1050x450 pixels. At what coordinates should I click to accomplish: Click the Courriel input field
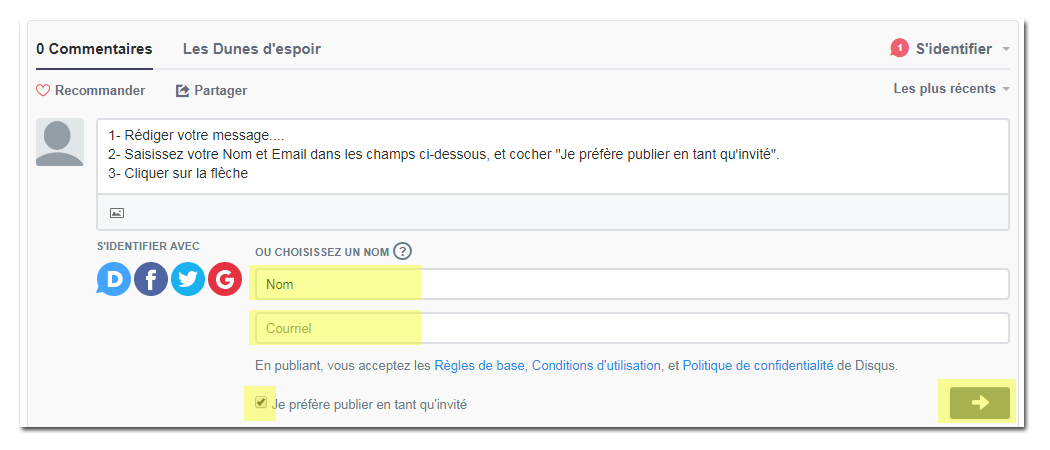631,329
